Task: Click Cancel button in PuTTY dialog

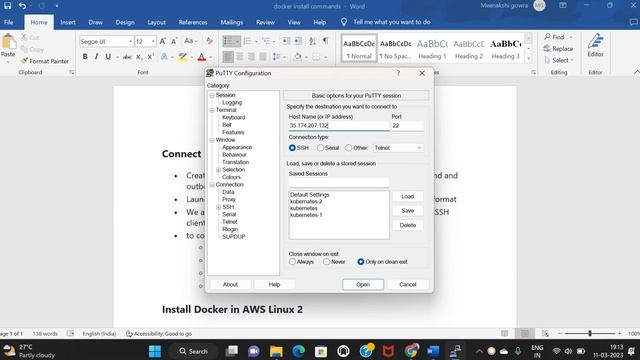Action: 407,284
